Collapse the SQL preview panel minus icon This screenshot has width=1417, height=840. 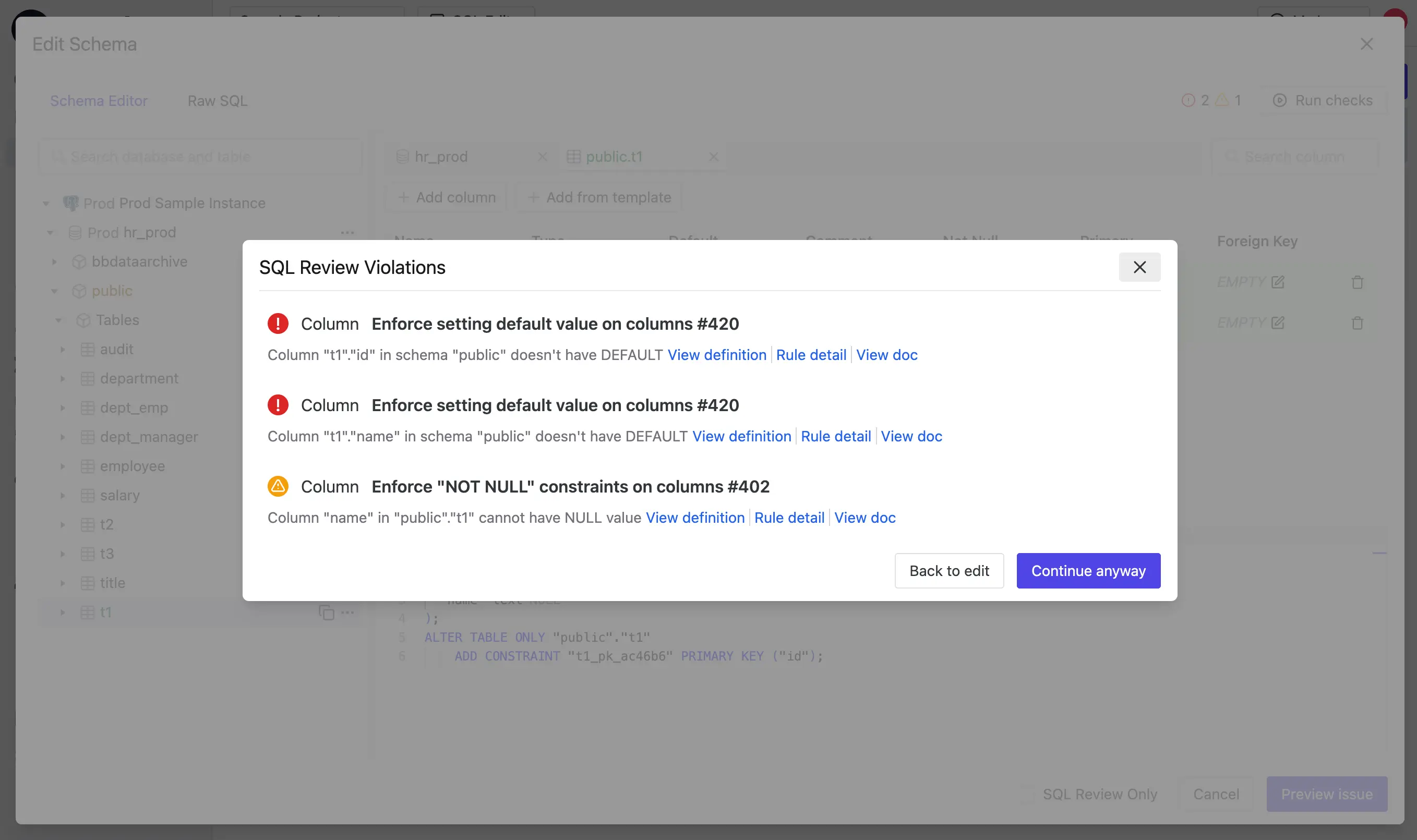pyautogui.click(x=1379, y=553)
